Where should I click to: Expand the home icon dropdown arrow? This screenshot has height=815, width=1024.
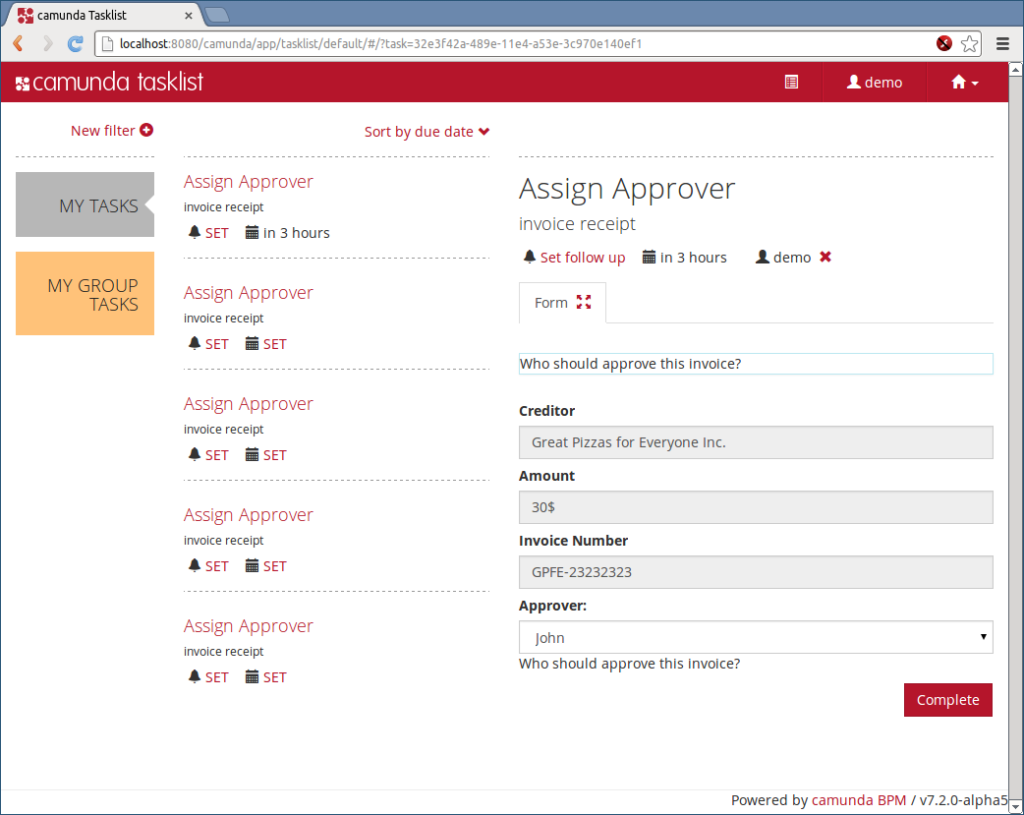click(974, 83)
